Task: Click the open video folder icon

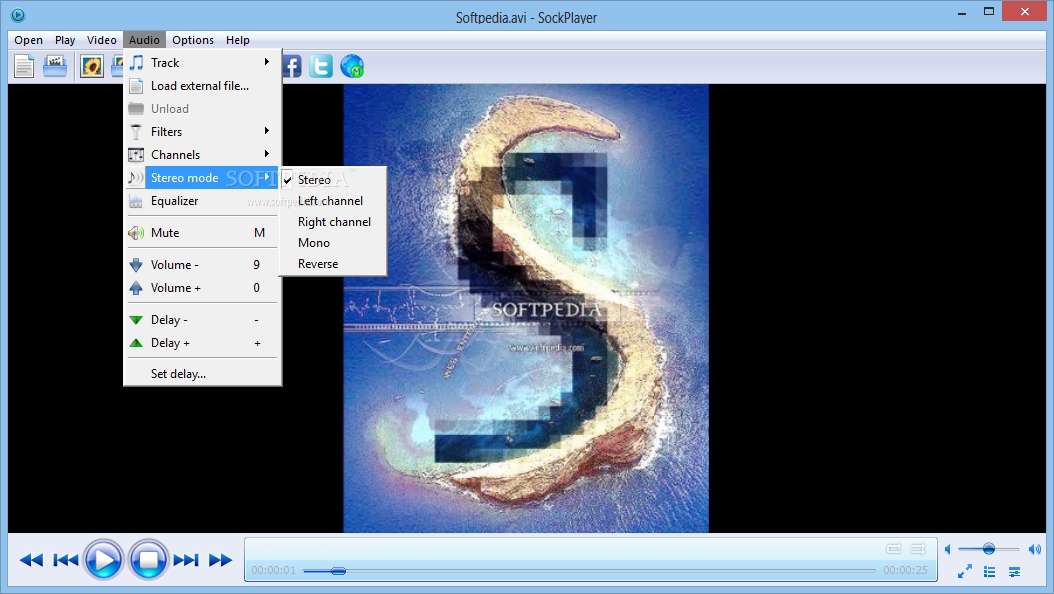Action: click(x=55, y=67)
